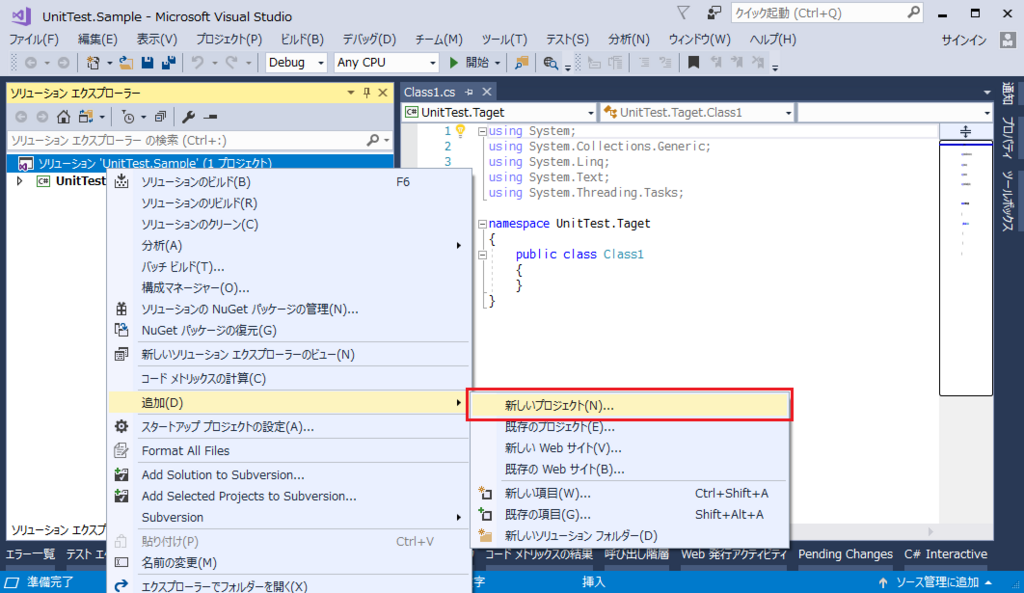Click the editor horizontal scrollbar right arrow

coord(931,532)
